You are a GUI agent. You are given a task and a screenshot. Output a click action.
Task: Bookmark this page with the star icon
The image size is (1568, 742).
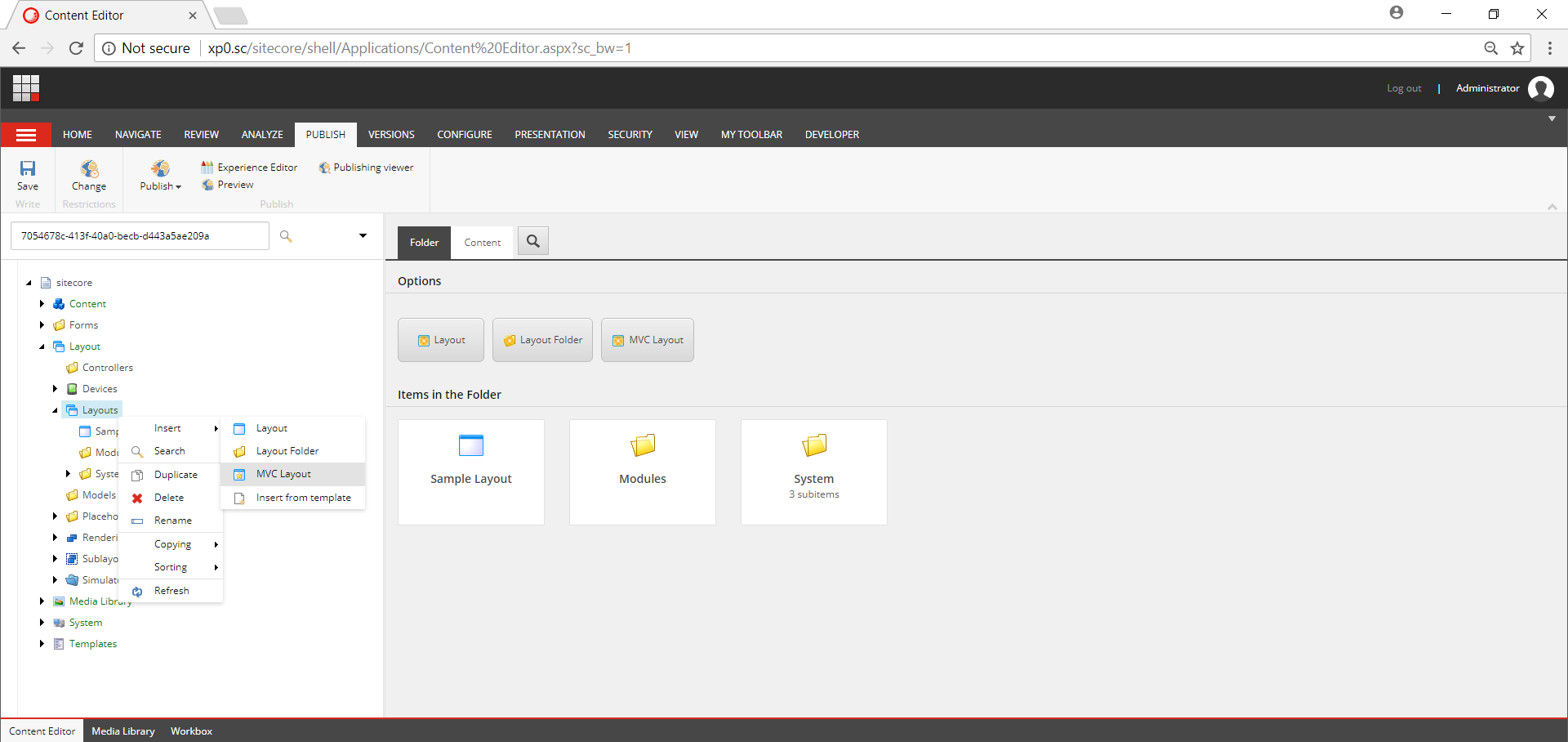pyautogui.click(x=1517, y=48)
